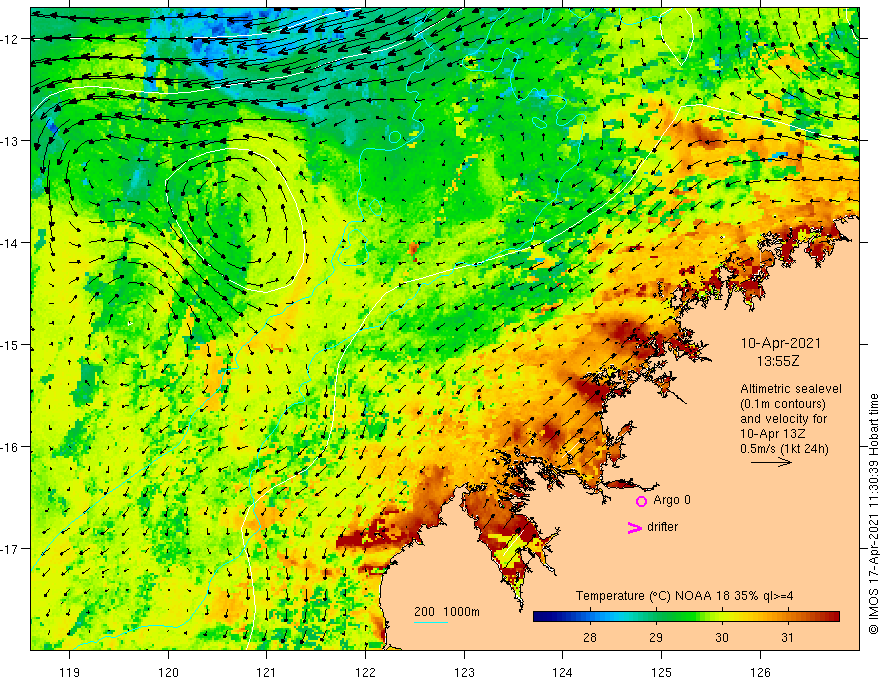Screen dimensions: 880x680
Task: Click the text '(0.1m contours)'
Action: pos(783,404)
